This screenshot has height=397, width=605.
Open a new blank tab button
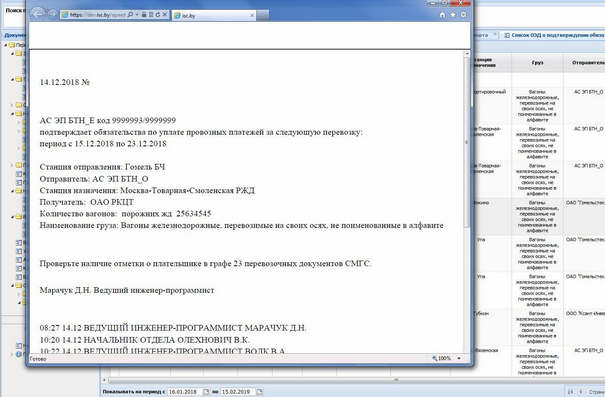click(x=262, y=15)
